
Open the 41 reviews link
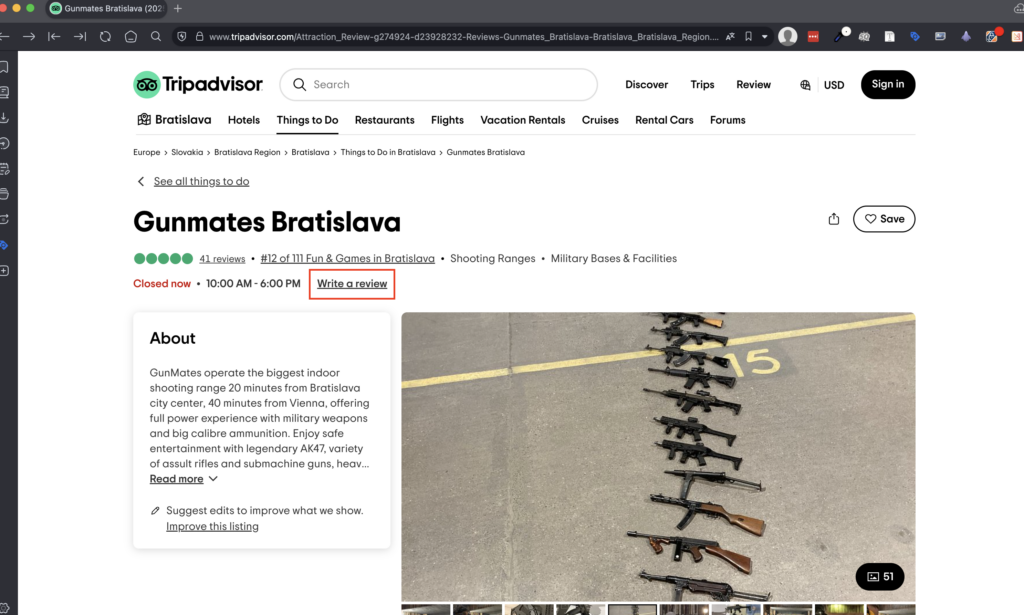(x=222, y=259)
